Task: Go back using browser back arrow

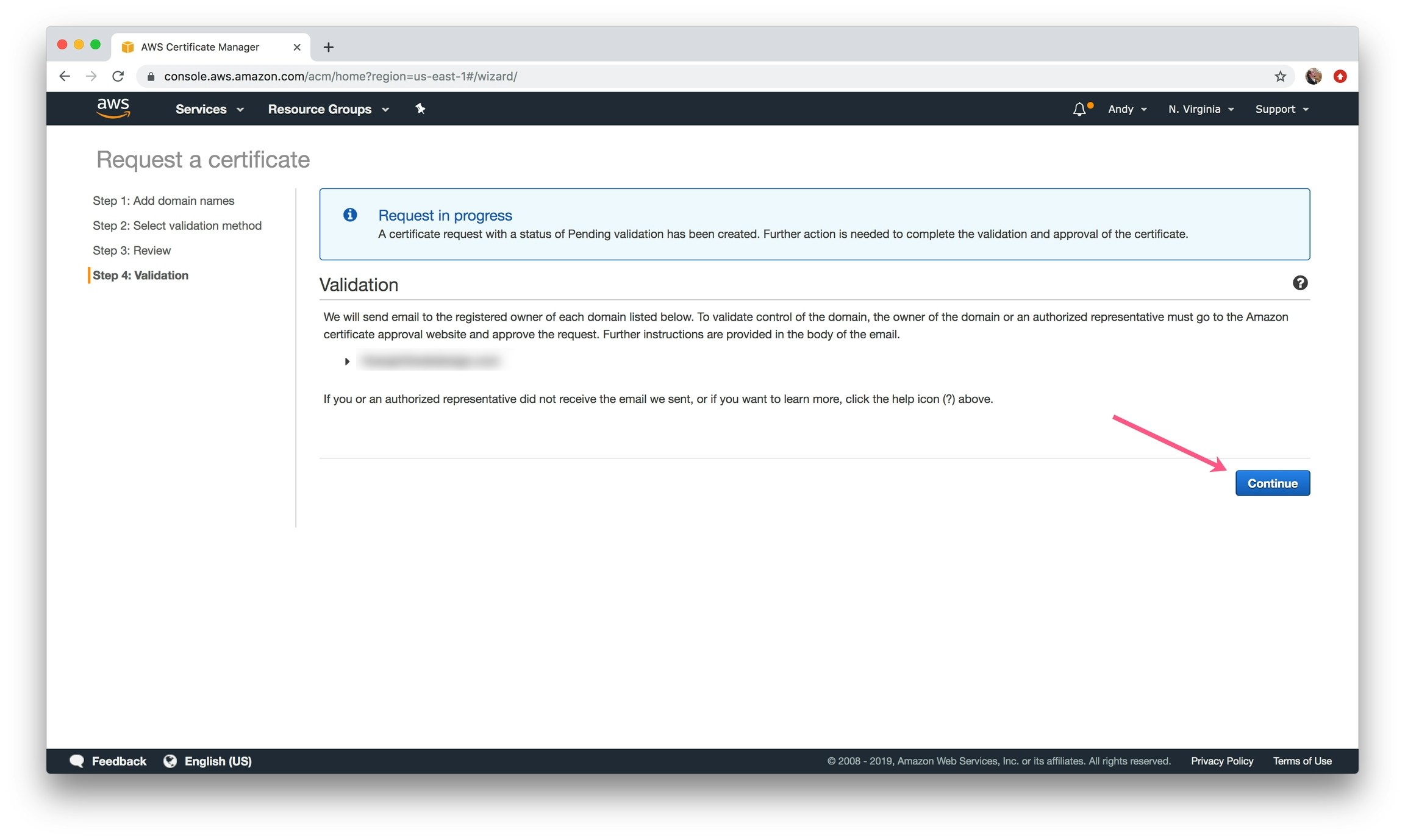Action: pyautogui.click(x=65, y=76)
